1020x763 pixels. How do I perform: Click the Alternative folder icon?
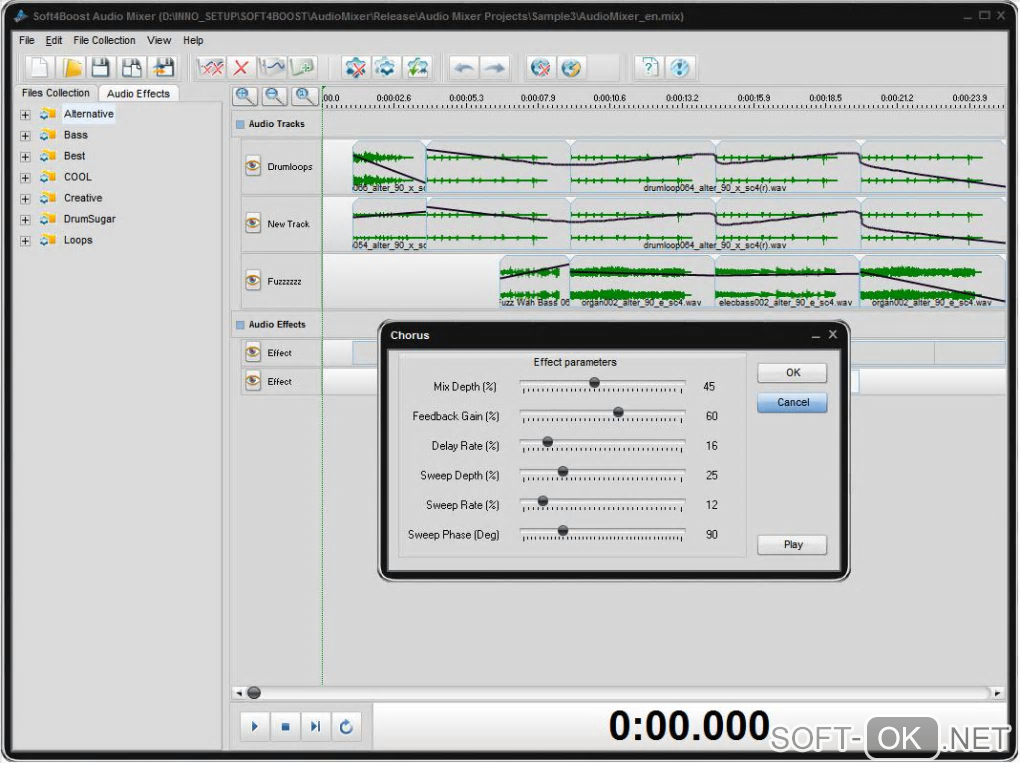coord(47,114)
